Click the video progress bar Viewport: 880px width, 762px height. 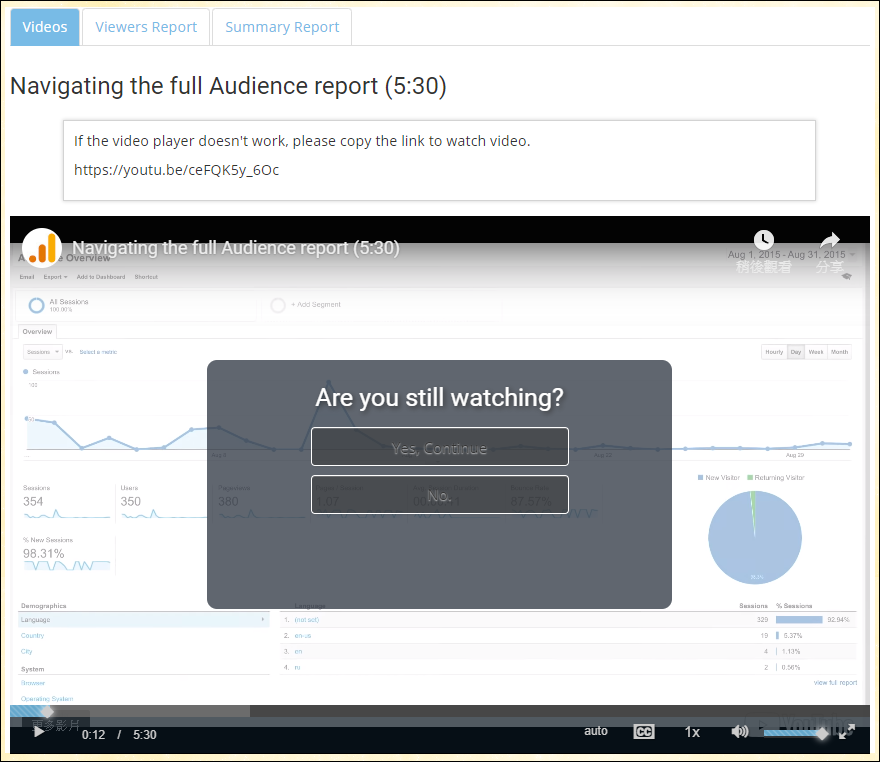pyautogui.click(x=440, y=711)
